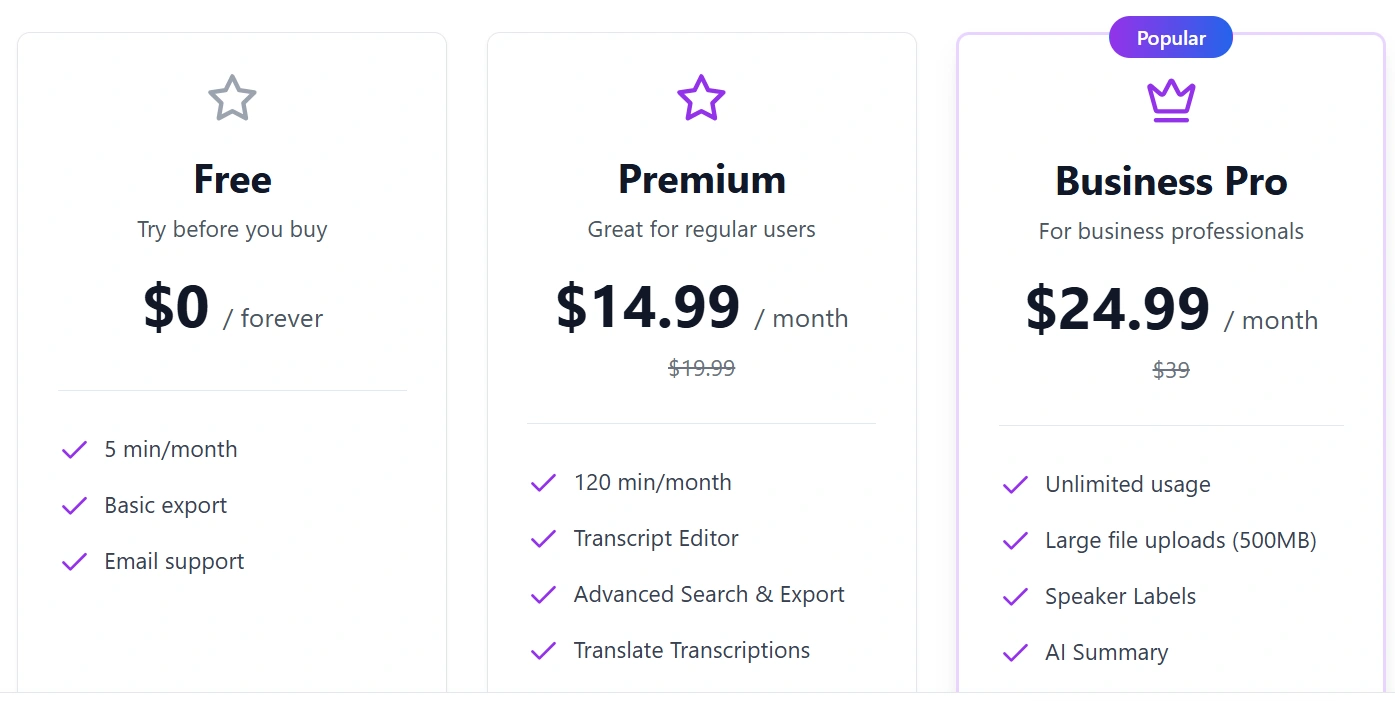Click checkmark next to Email support
Screen dimensions: 1395x701
click(75, 562)
